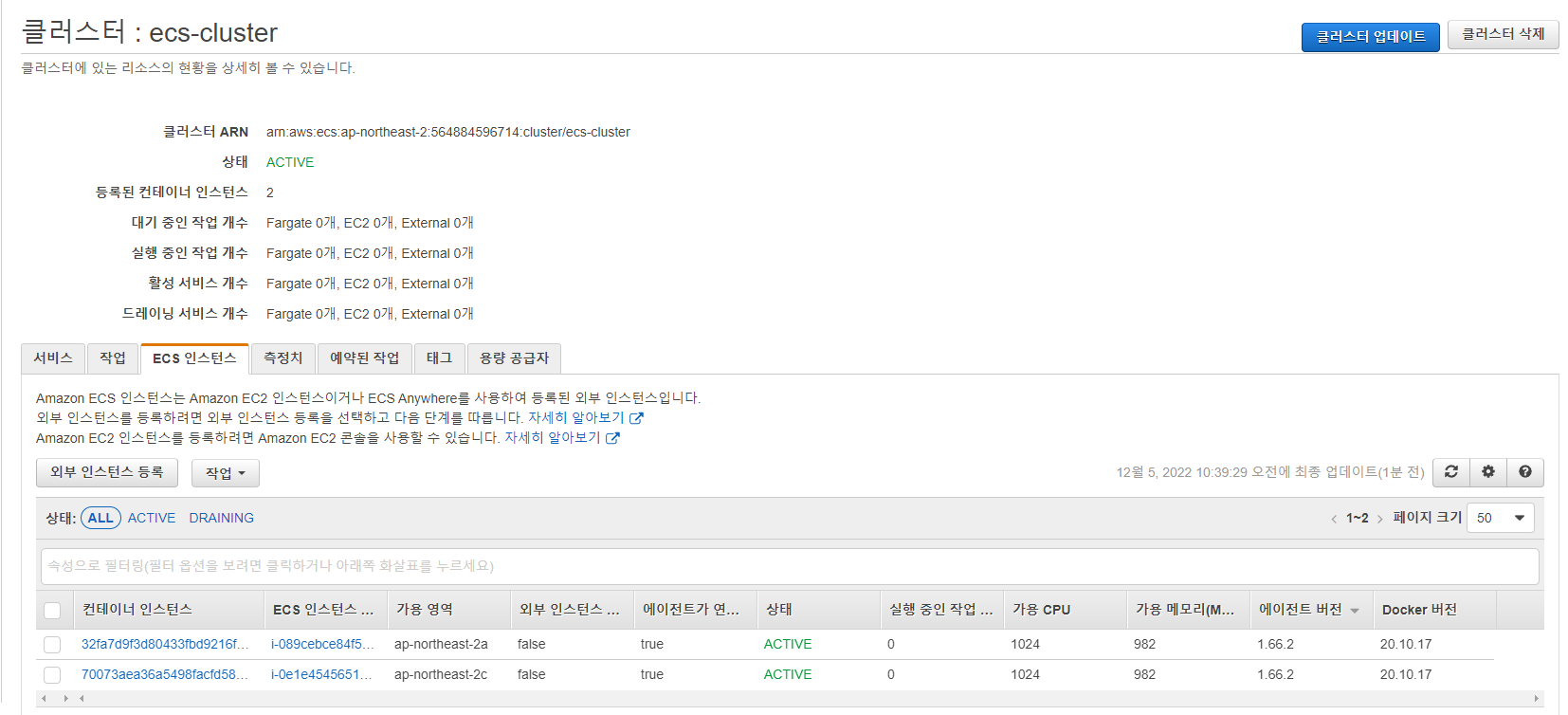The width and height of the screenshot is (1568, 715).
Task: Open the 예약된 작업 tab
Action: pyautogui.click(x=365, y=358)
